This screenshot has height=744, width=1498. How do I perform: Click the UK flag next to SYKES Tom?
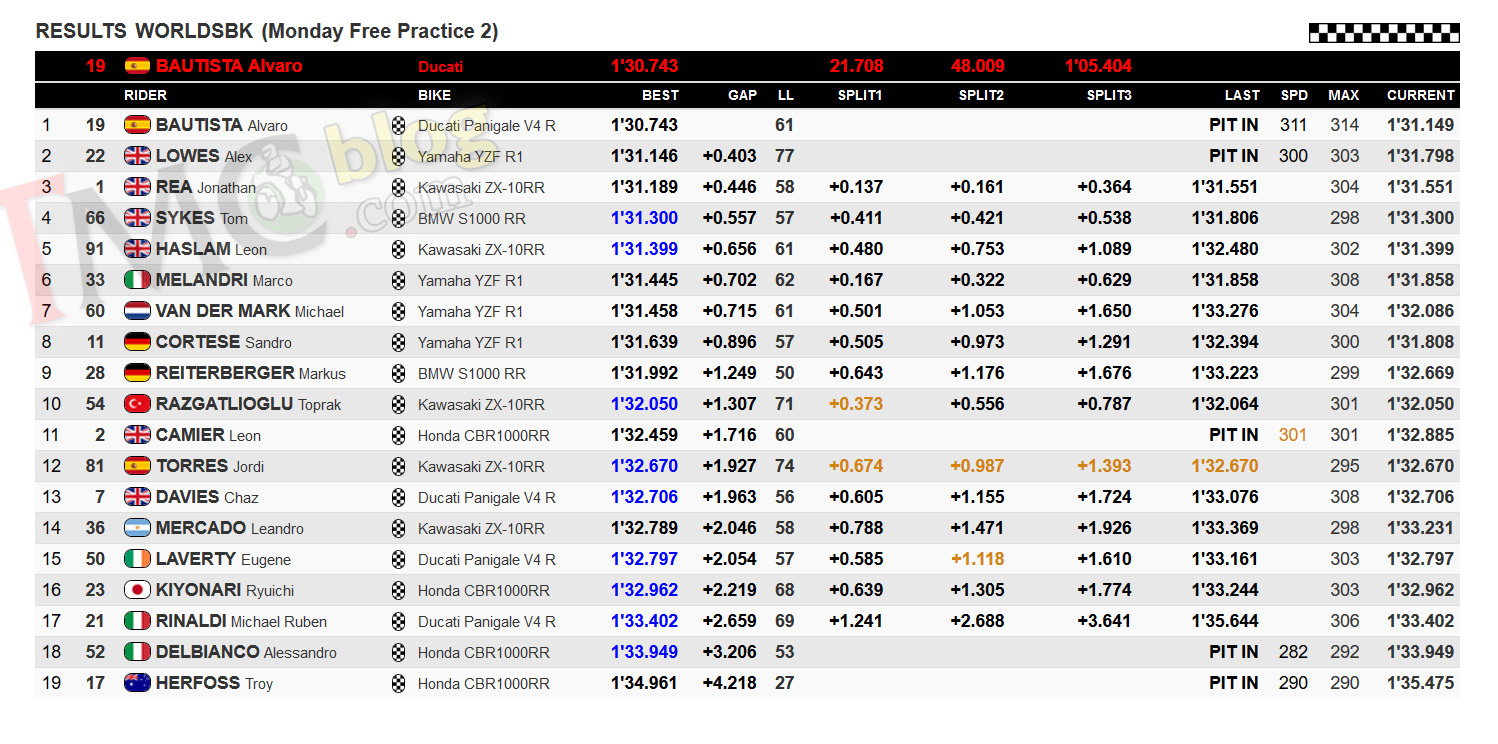pos(137,218)
